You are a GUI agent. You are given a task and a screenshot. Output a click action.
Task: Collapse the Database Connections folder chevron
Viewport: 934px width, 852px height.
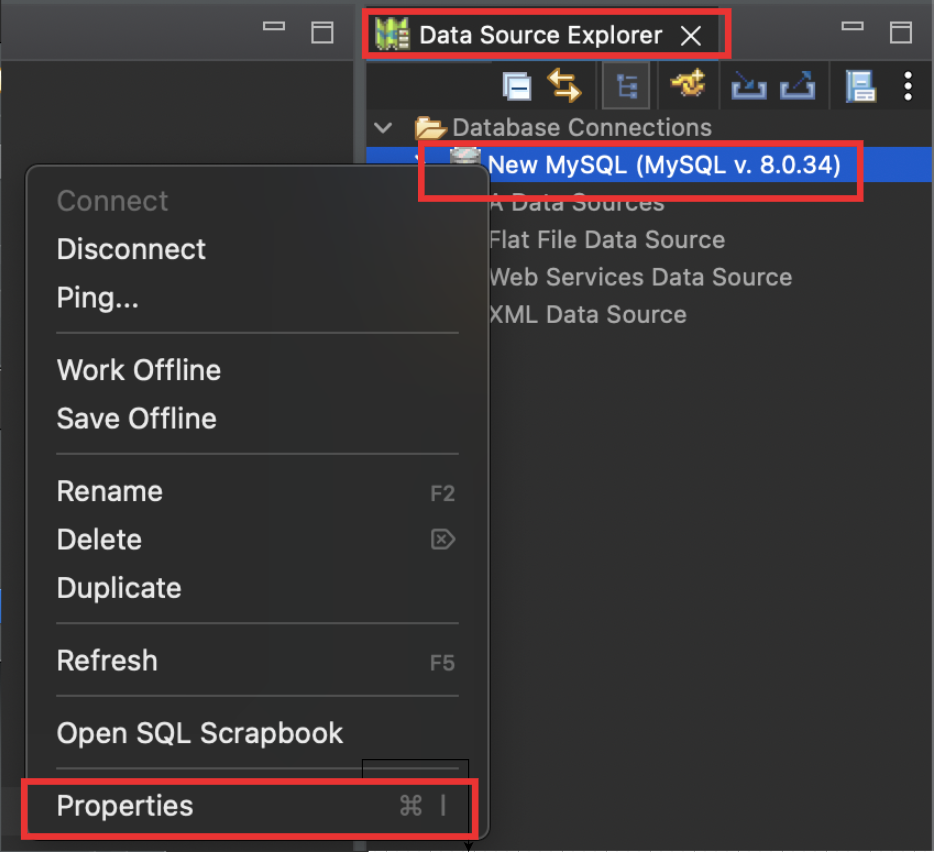[383, 128]
